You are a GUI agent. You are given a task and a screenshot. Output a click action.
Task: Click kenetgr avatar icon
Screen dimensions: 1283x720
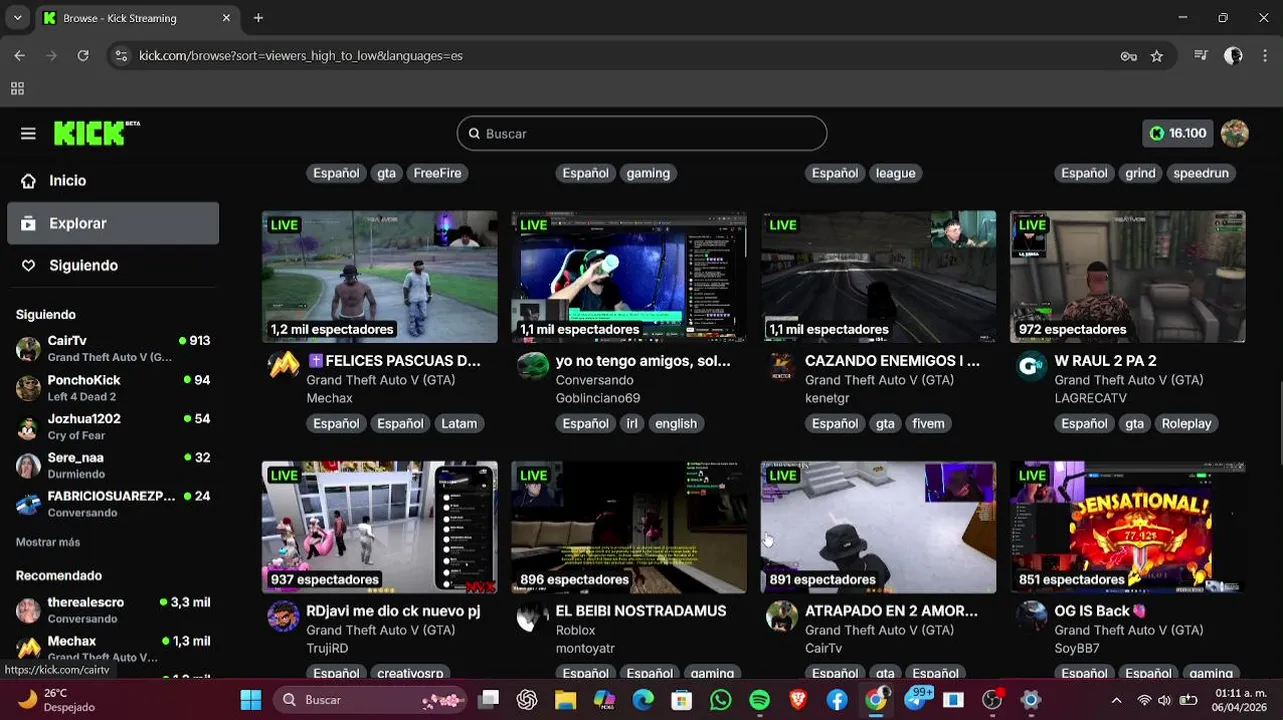pyautogui.click(x=782, y=366)
